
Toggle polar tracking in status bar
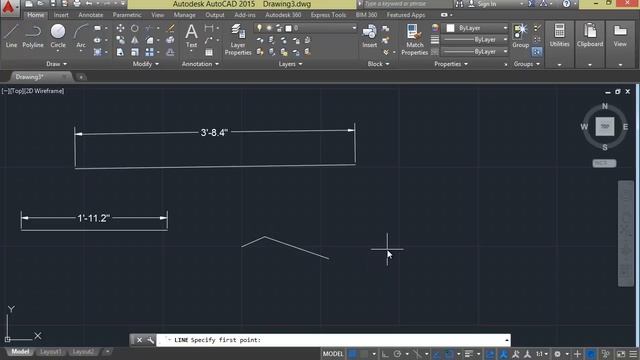(397, 354)
